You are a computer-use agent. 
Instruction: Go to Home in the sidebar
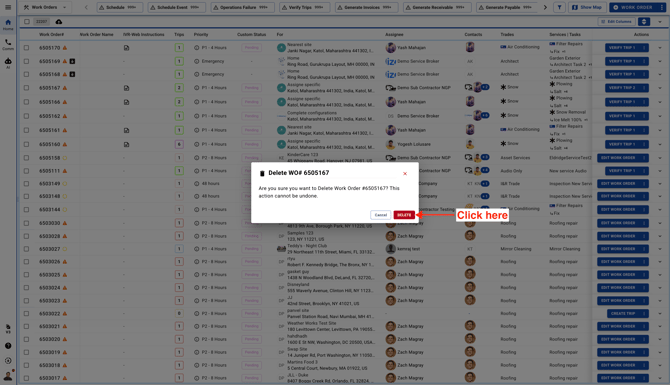pos(8,24)
